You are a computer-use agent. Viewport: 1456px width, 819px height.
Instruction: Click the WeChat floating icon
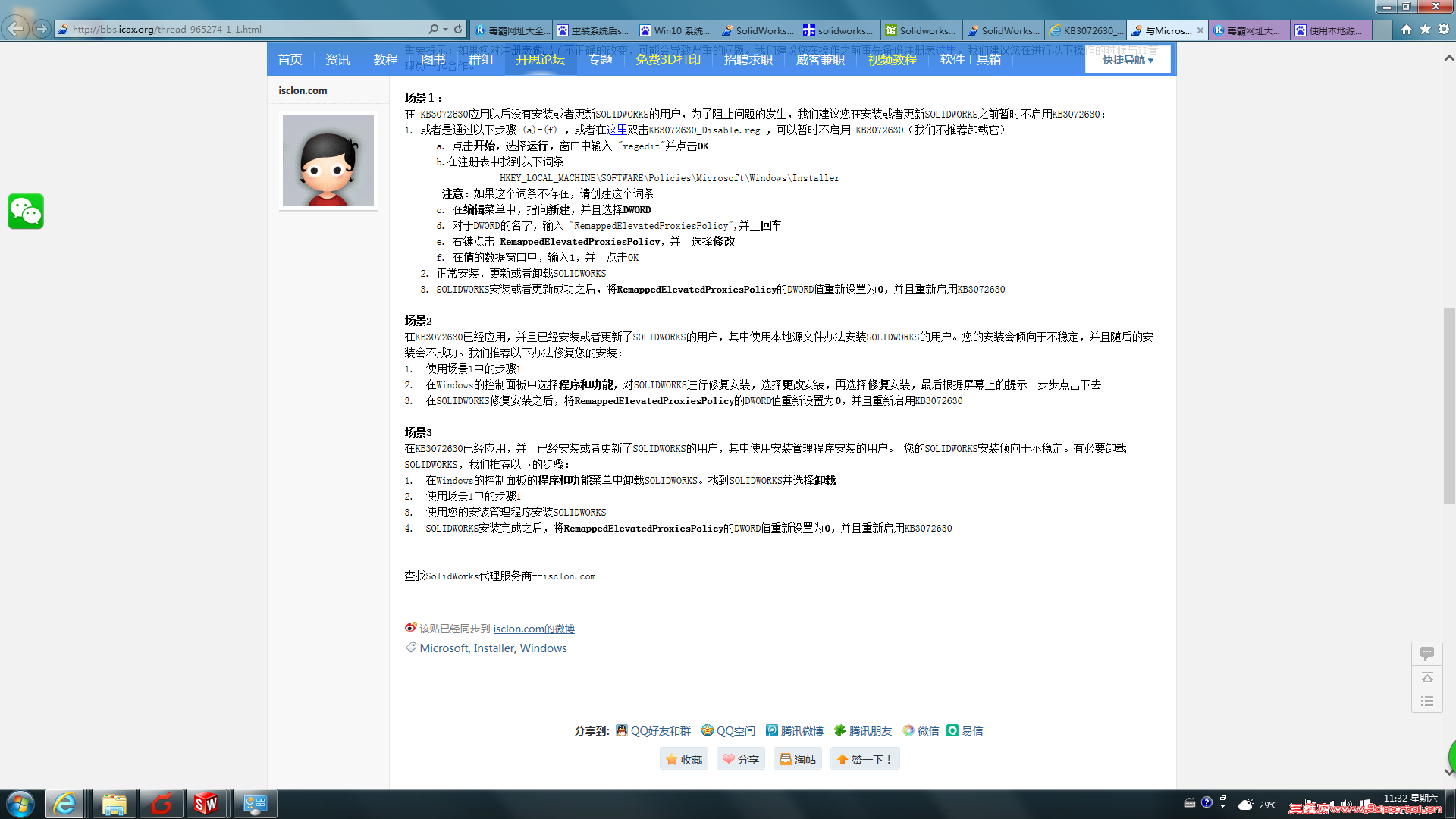pyautogui.click(x=26, y=212)
